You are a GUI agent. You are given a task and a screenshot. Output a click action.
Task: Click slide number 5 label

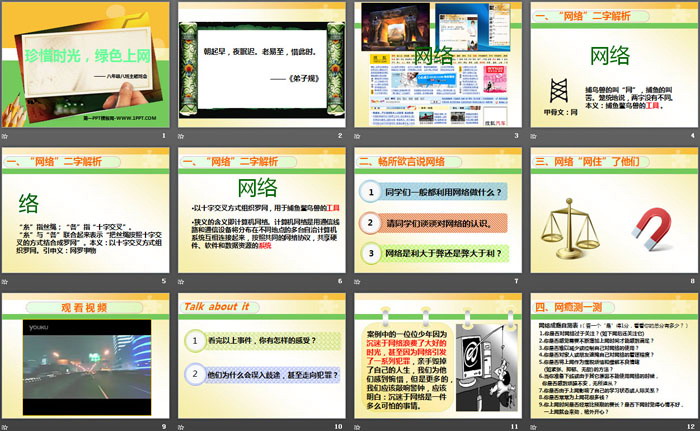pos(164,281)
